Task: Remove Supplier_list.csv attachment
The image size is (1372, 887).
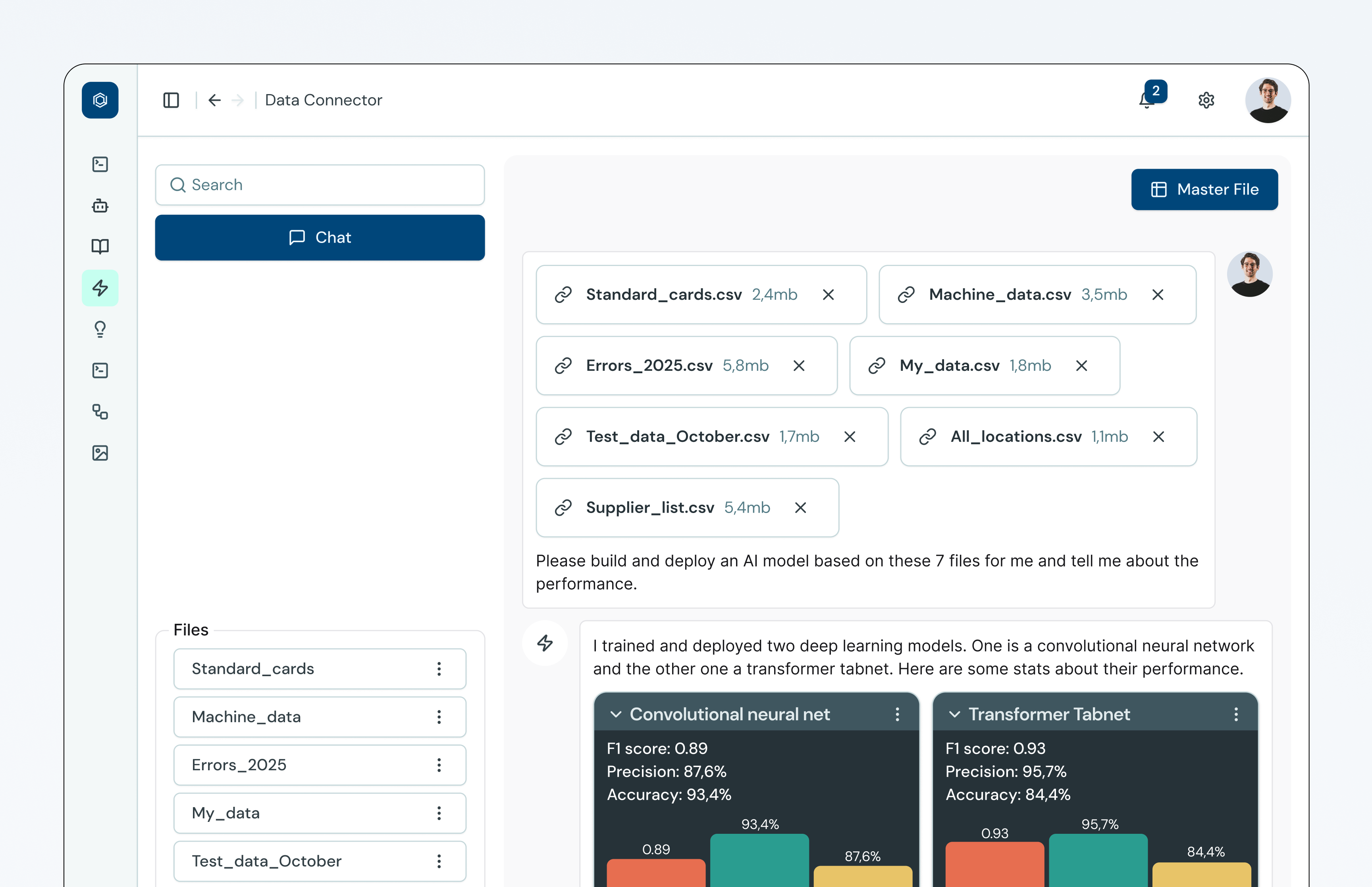Action: point(800,507)
